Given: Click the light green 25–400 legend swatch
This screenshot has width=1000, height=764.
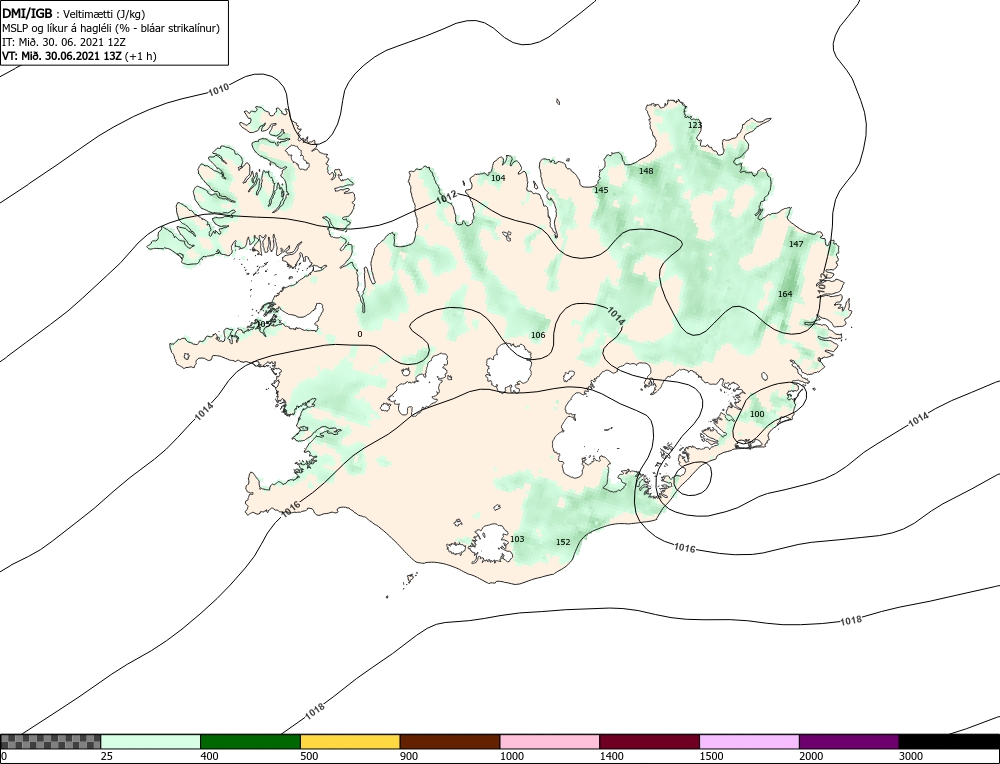Looking at the screenshot, I should click(151, 742).
